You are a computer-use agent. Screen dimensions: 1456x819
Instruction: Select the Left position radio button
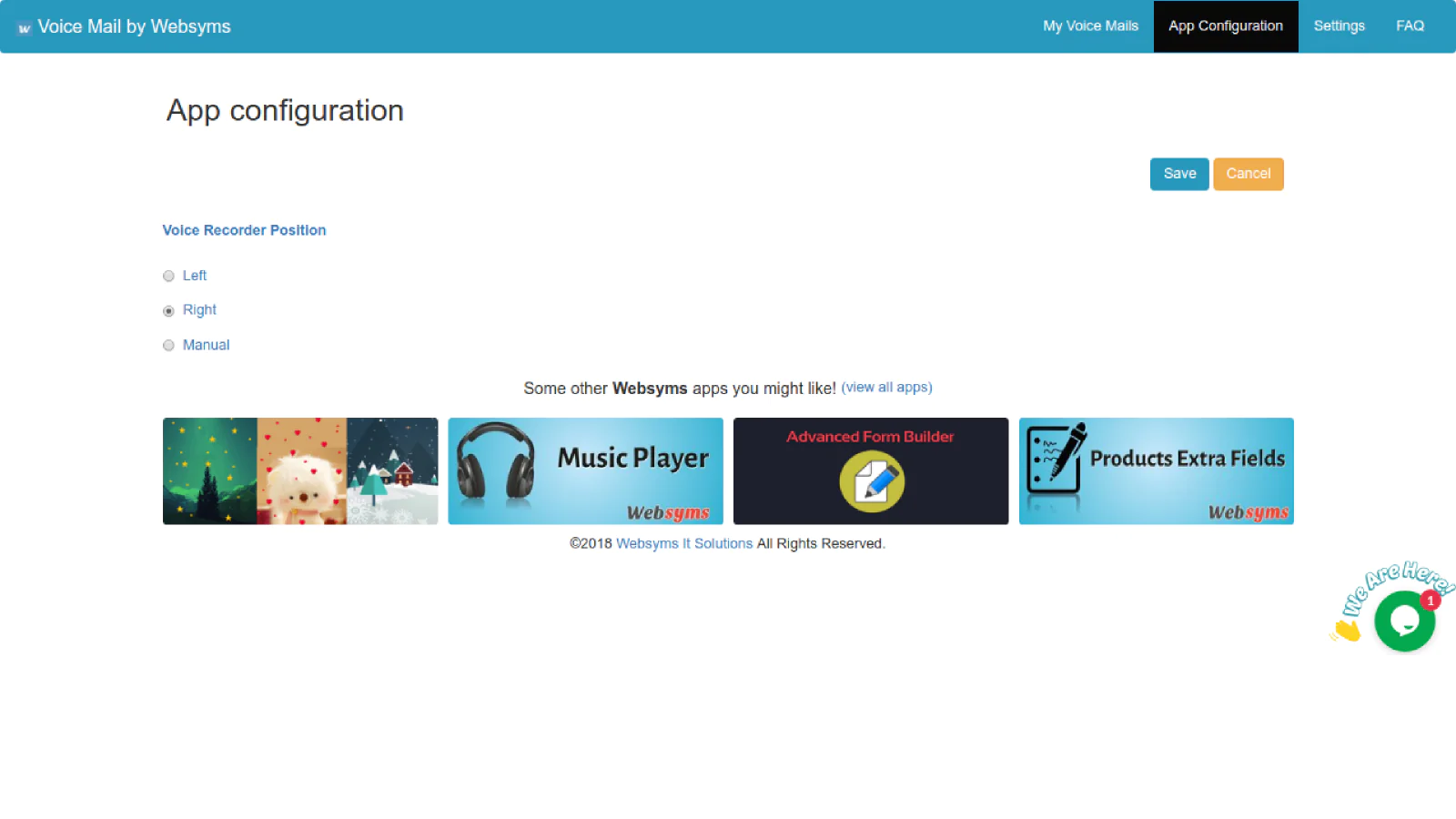(x=168, y=276)
